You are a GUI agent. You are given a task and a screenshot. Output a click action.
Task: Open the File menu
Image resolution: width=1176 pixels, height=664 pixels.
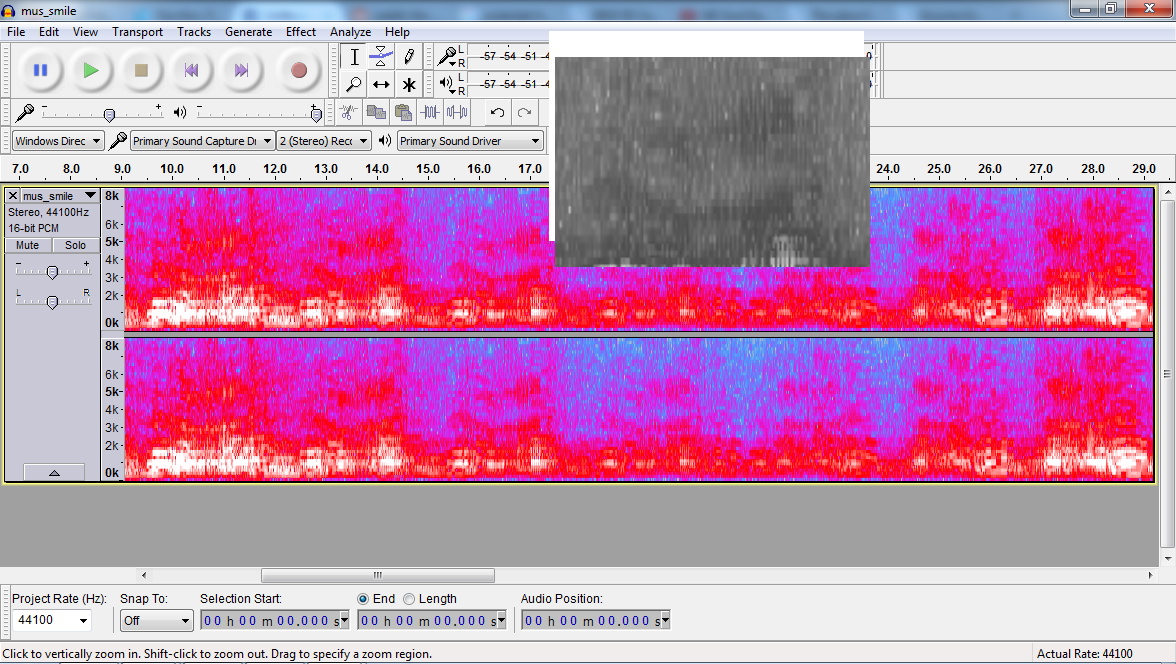(16, 32)
